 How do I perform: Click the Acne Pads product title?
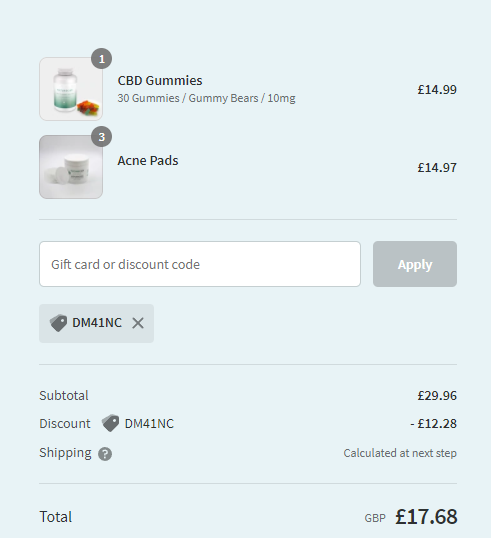148,161
